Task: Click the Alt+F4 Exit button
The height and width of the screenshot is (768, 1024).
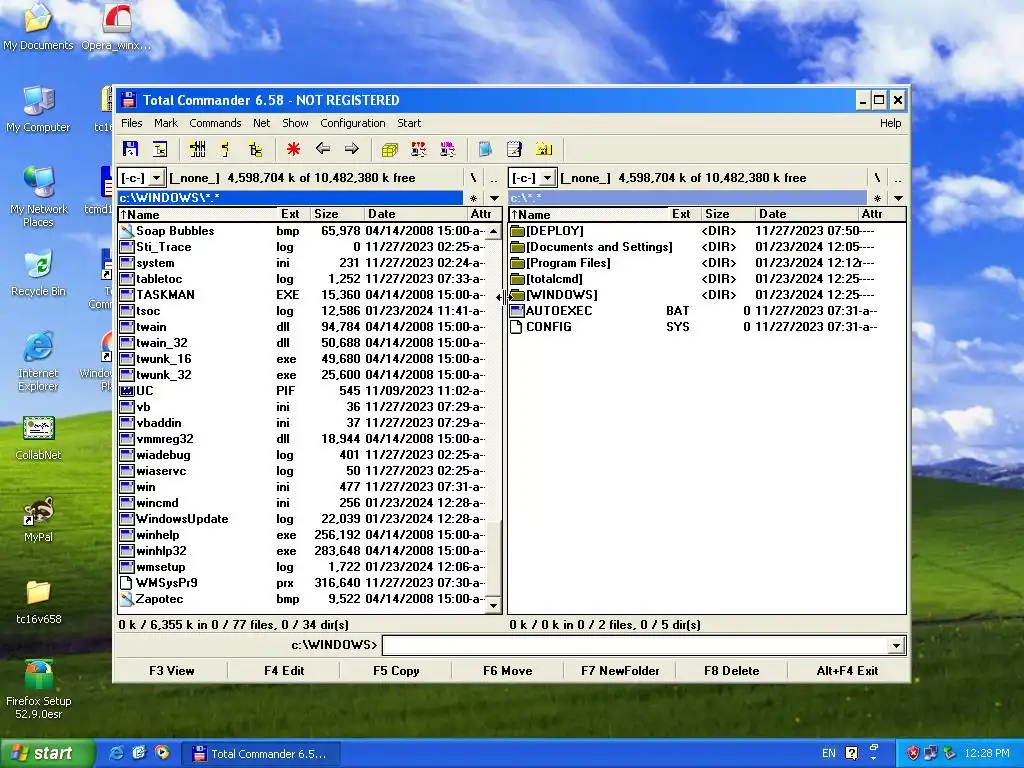Action: tap(847, 671)
